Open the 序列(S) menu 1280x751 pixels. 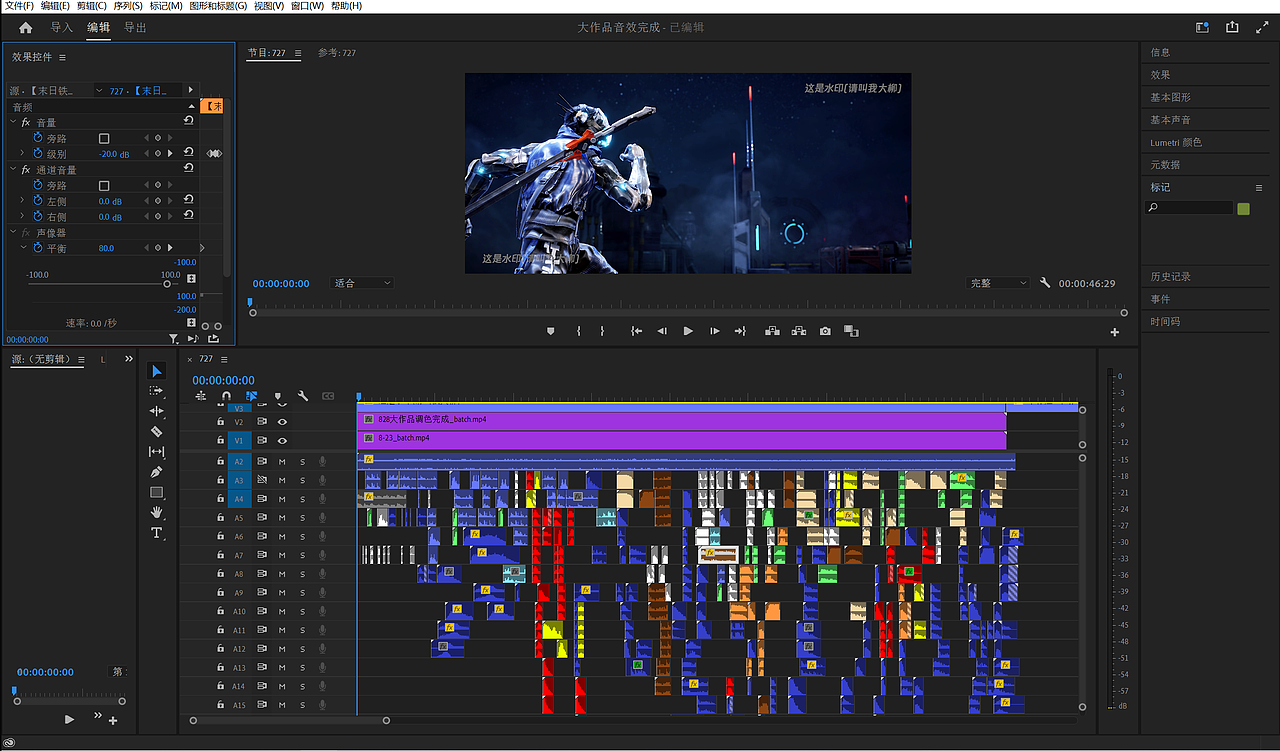point(129,6)
